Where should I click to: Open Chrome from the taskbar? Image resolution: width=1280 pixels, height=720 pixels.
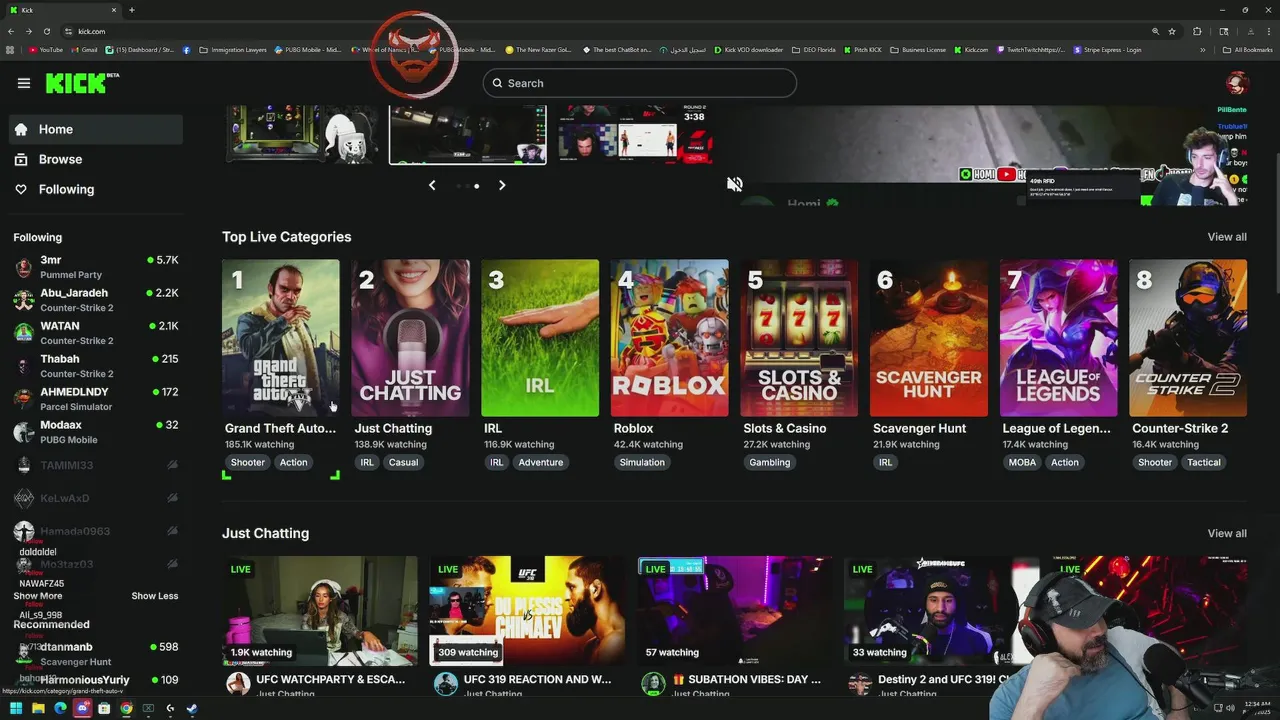point(126,709)
